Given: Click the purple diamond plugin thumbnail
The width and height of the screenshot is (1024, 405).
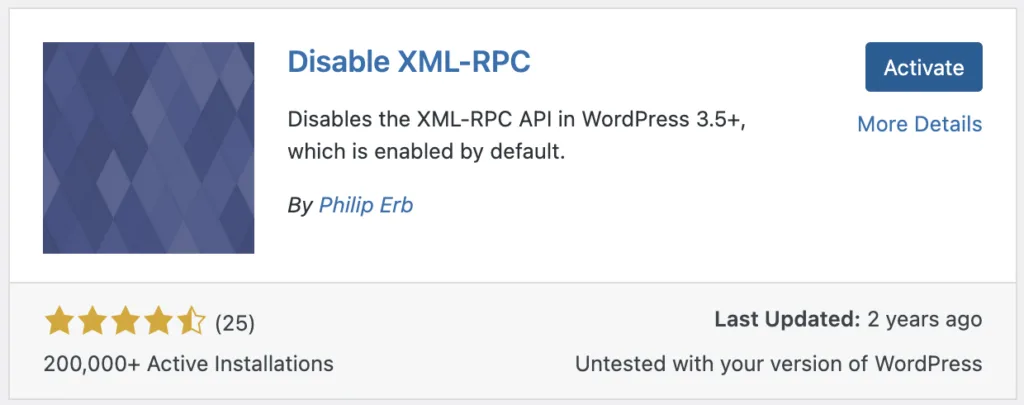Looking at the screenshot, I should 148,148.
